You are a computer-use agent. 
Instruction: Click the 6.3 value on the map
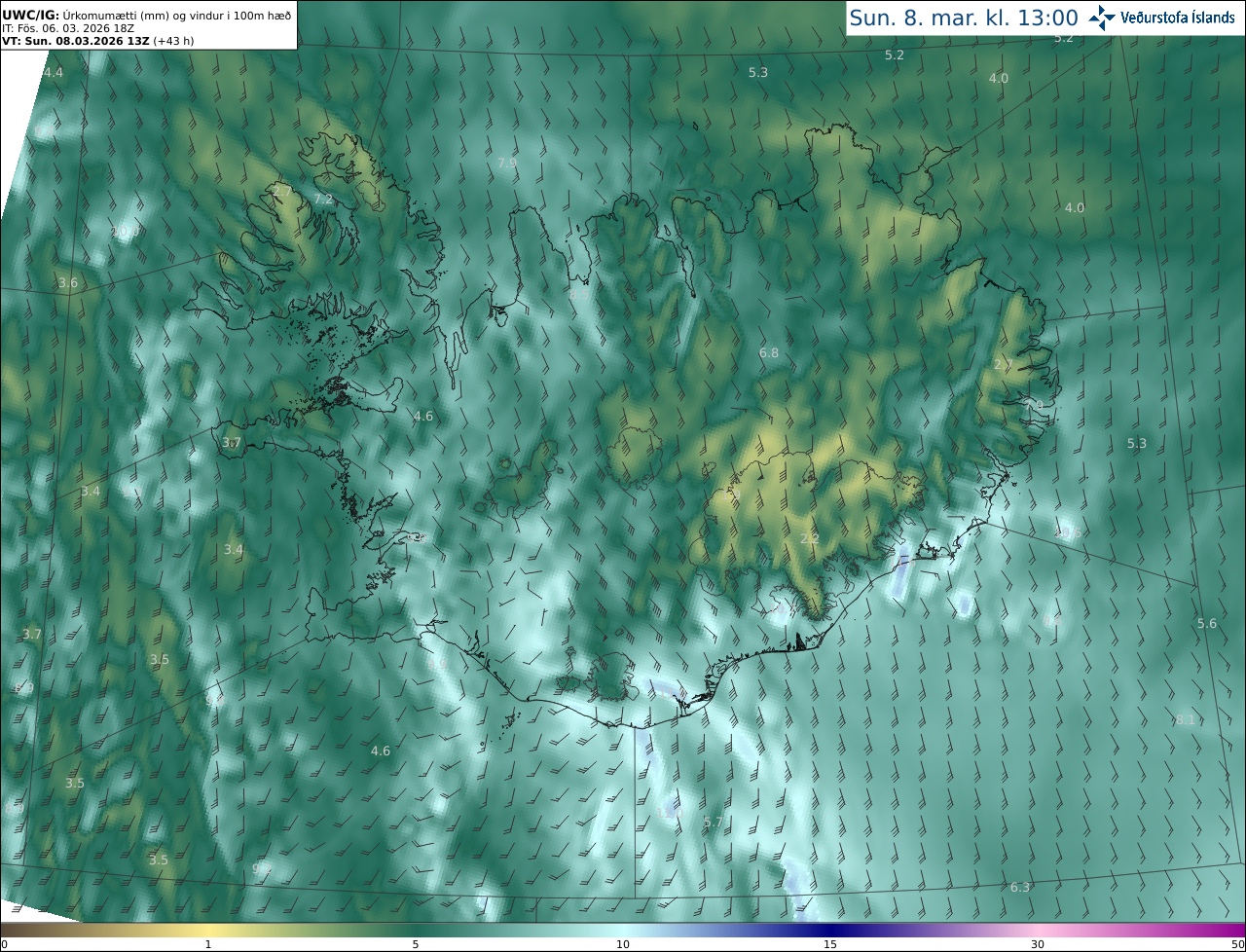point(1020,887)
